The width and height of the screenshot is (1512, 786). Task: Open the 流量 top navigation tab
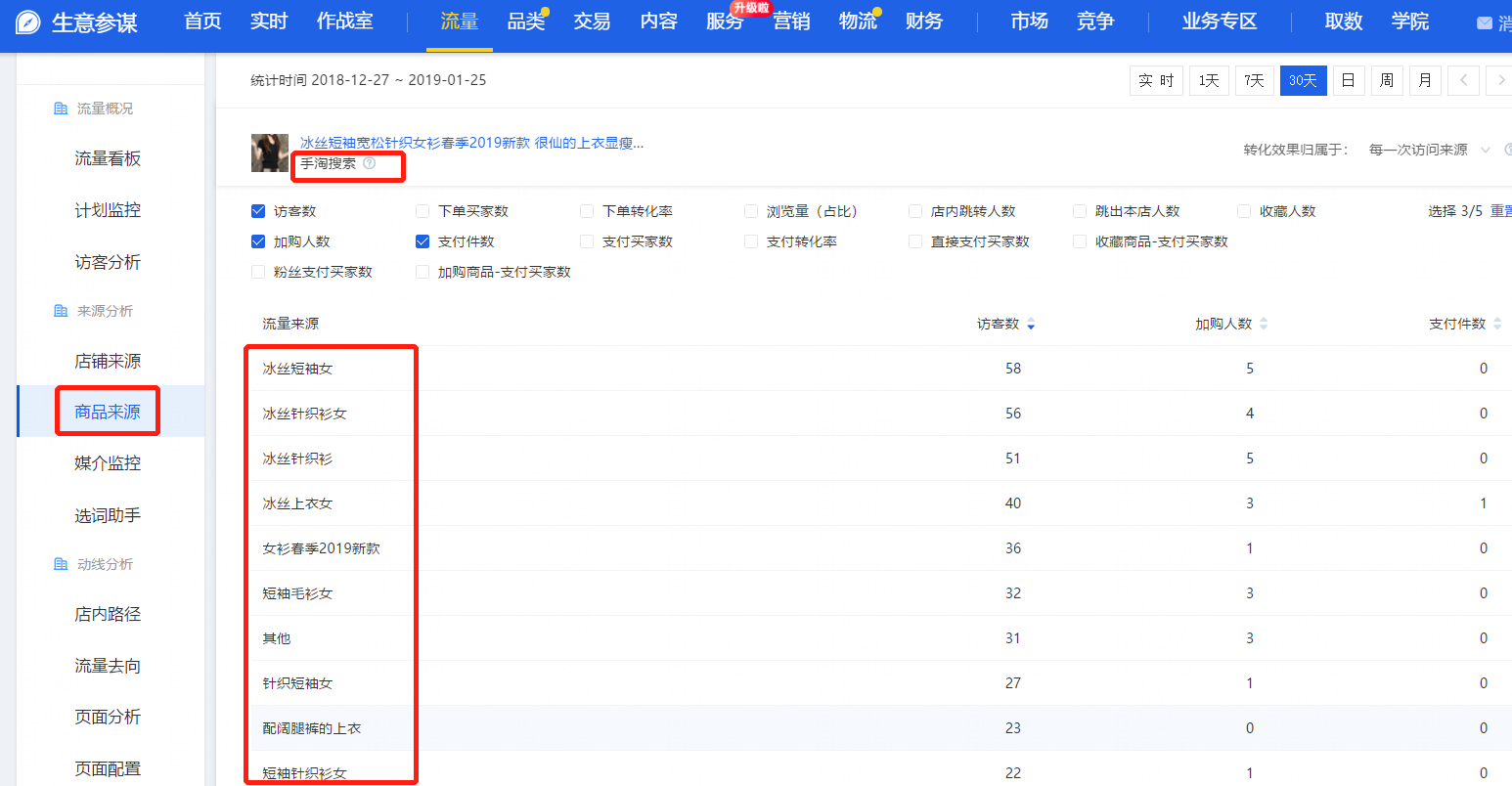point(459,22)
